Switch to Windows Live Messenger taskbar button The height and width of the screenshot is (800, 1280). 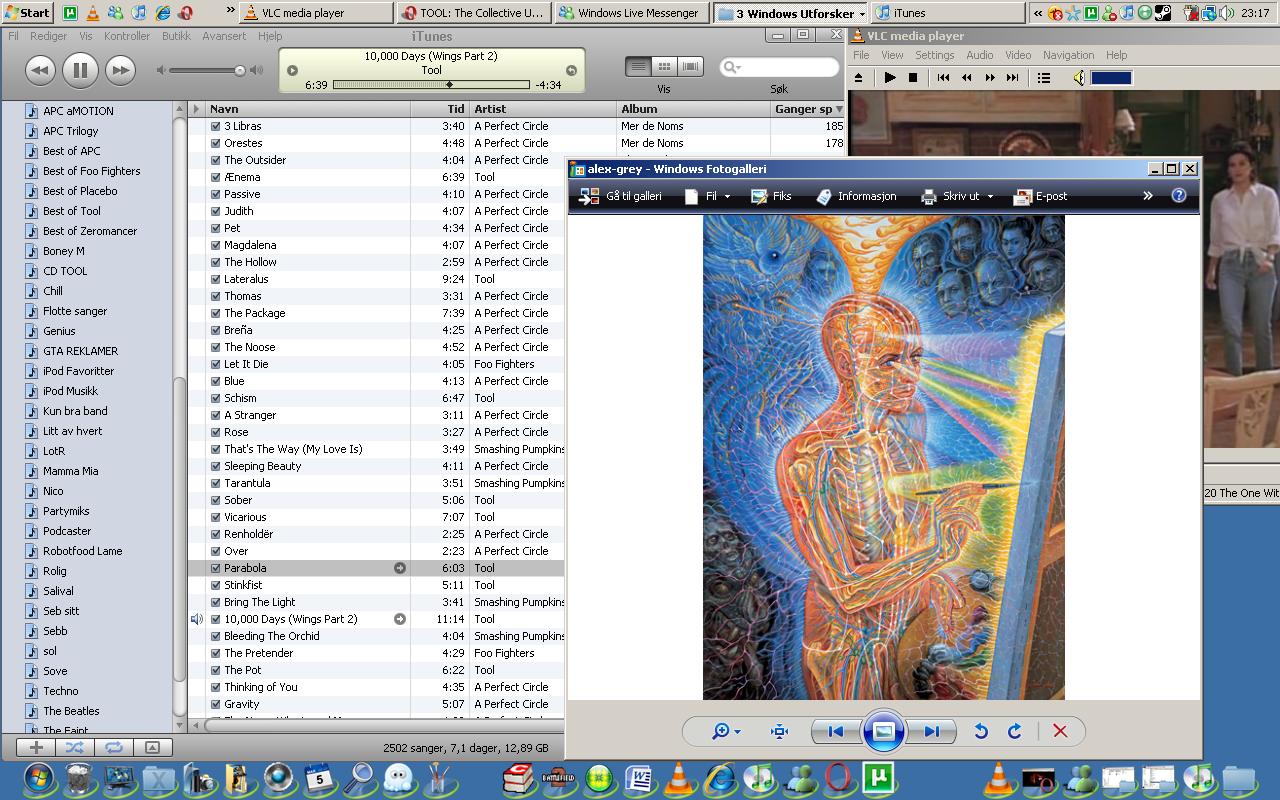(632, 13)
